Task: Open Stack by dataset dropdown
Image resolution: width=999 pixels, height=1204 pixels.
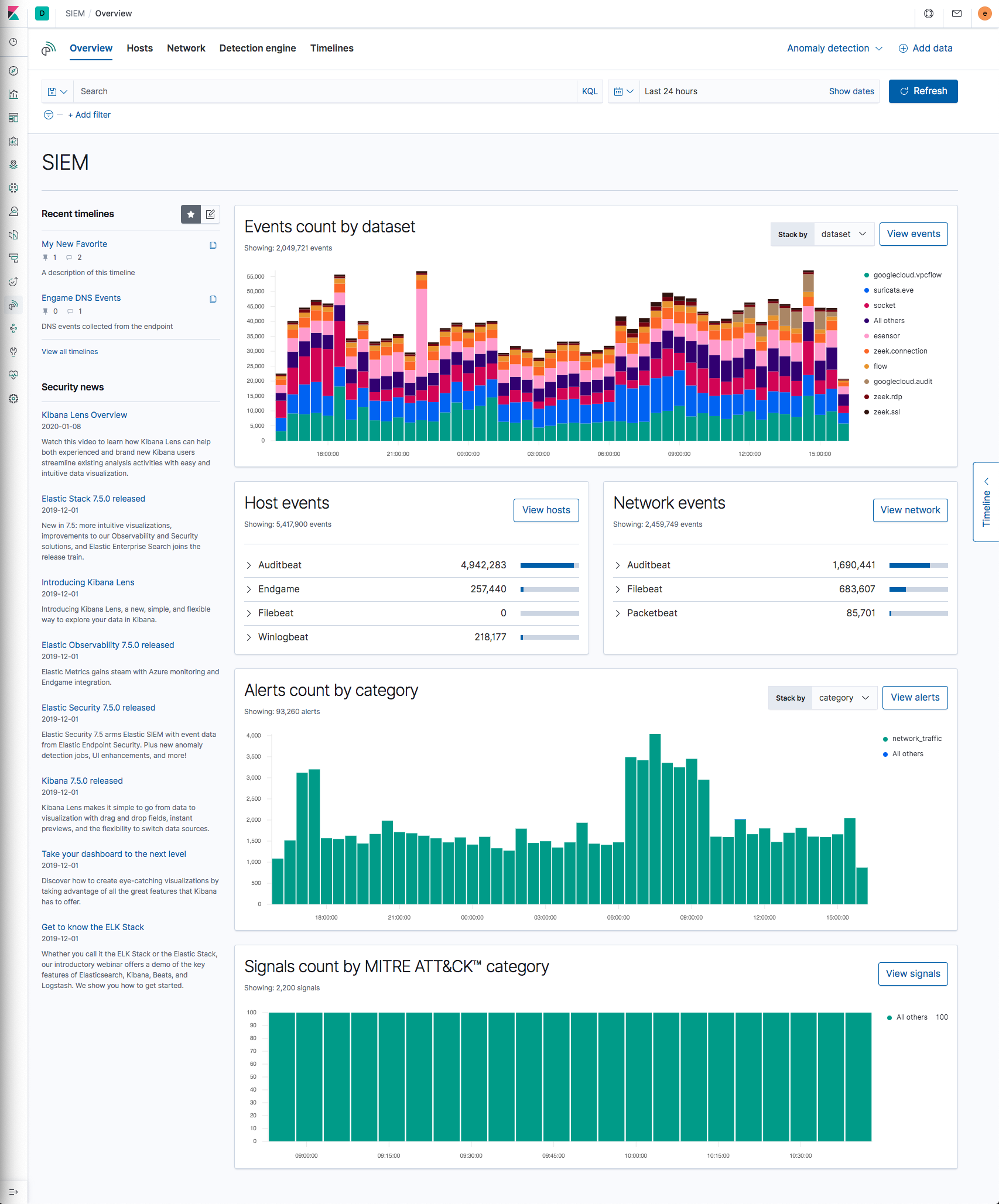Action: (x=844, y=234)
